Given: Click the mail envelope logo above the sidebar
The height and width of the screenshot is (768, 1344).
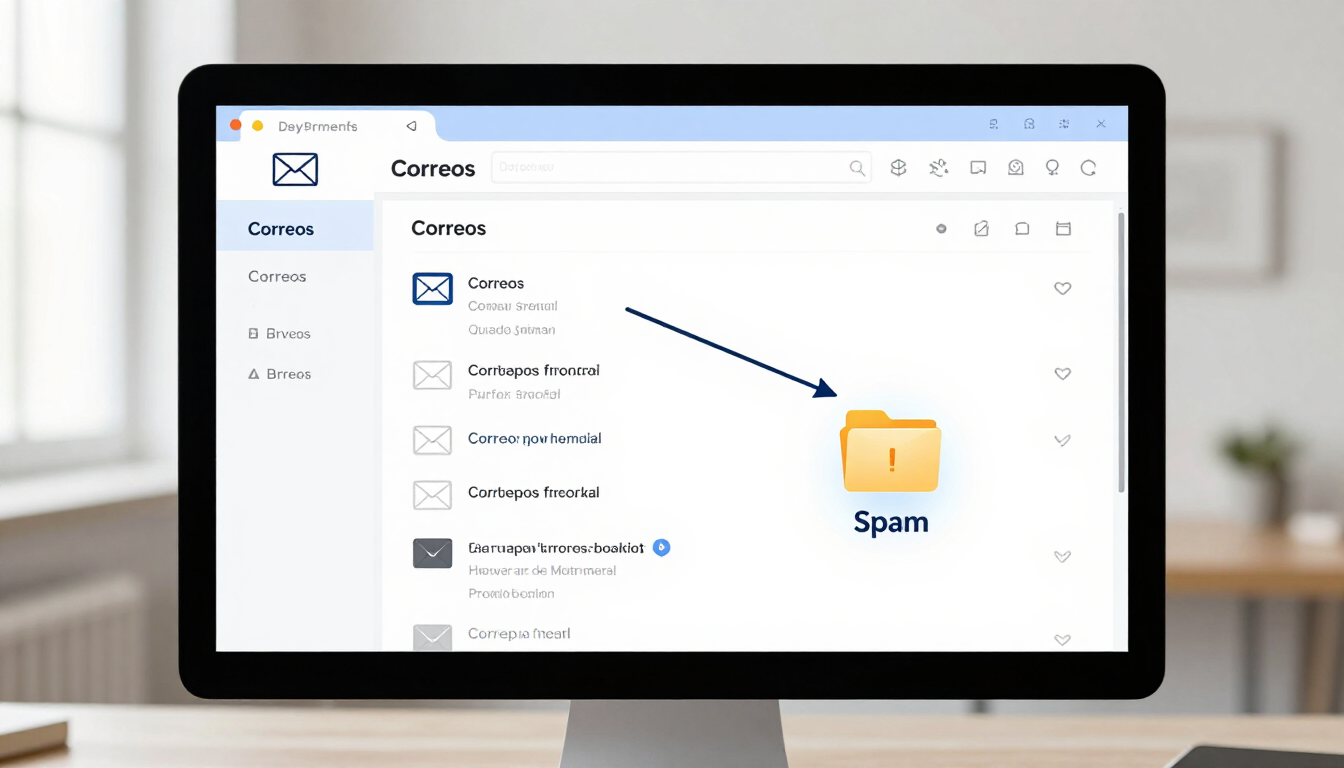Looking at the screenshot, I should point(295,169).
